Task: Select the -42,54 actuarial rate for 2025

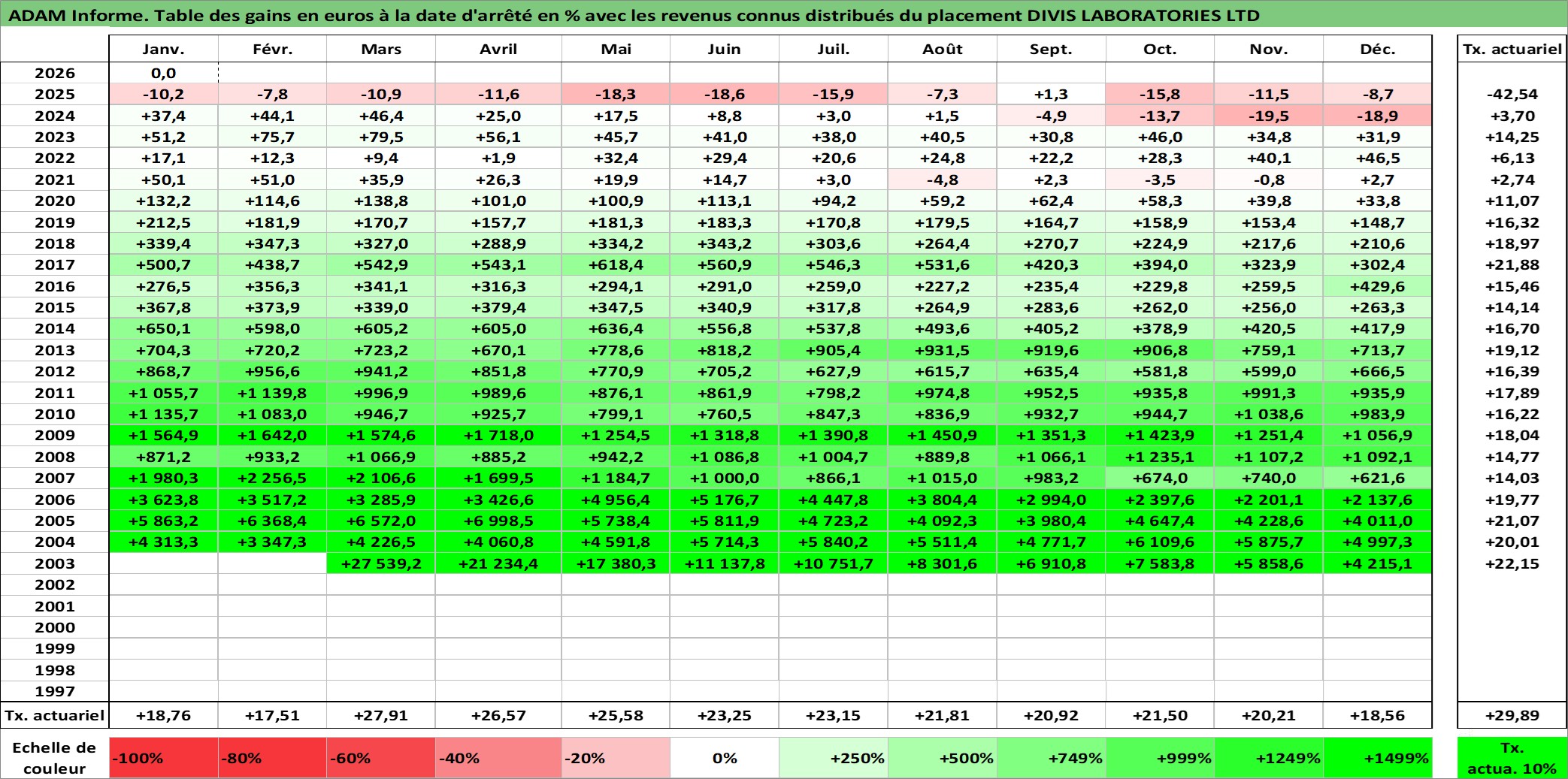Action: point(1512,94)
